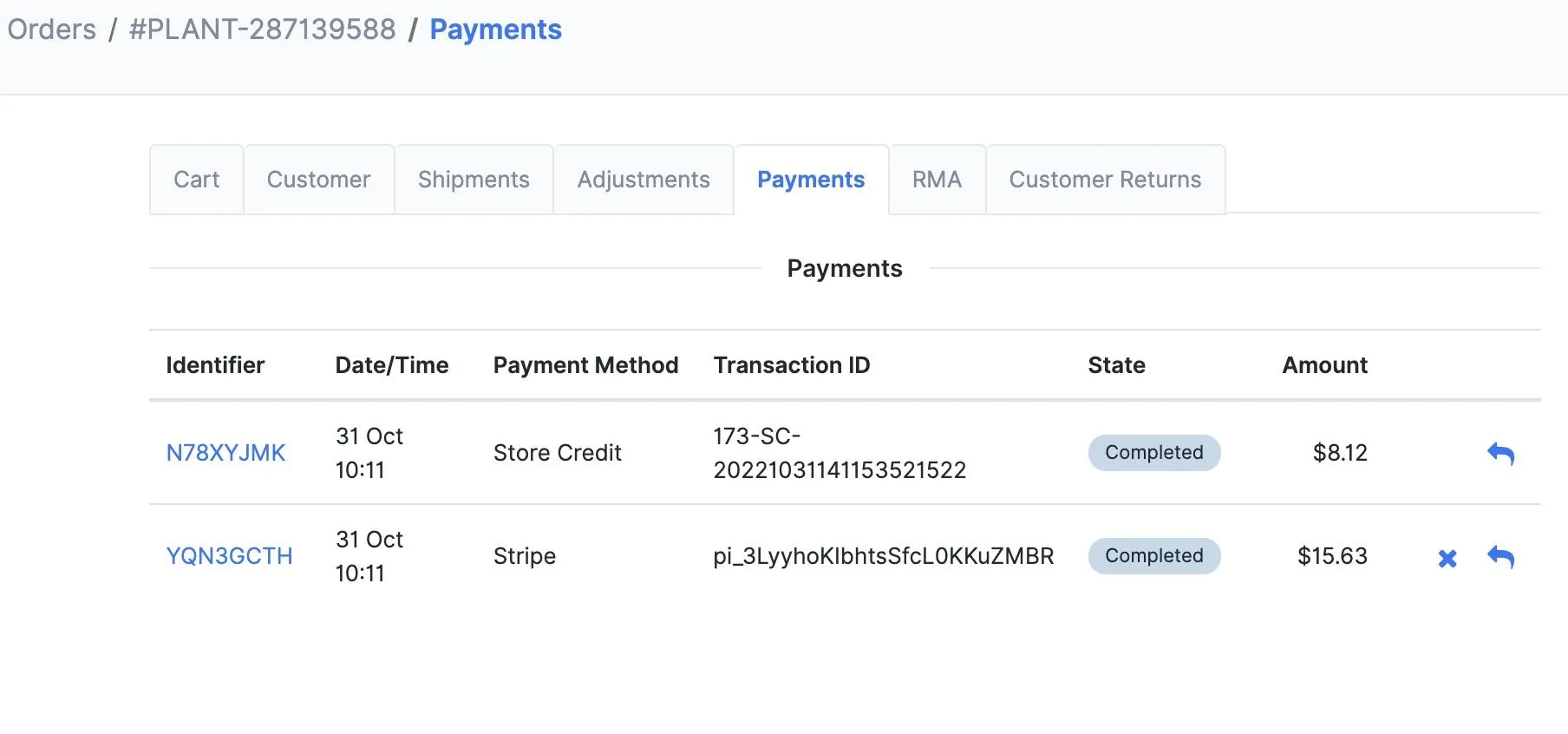The height and width of the screenshot is (734, 1568).
Task: Click Completed badge for Store Credit payment
Action: (1154, 453)
